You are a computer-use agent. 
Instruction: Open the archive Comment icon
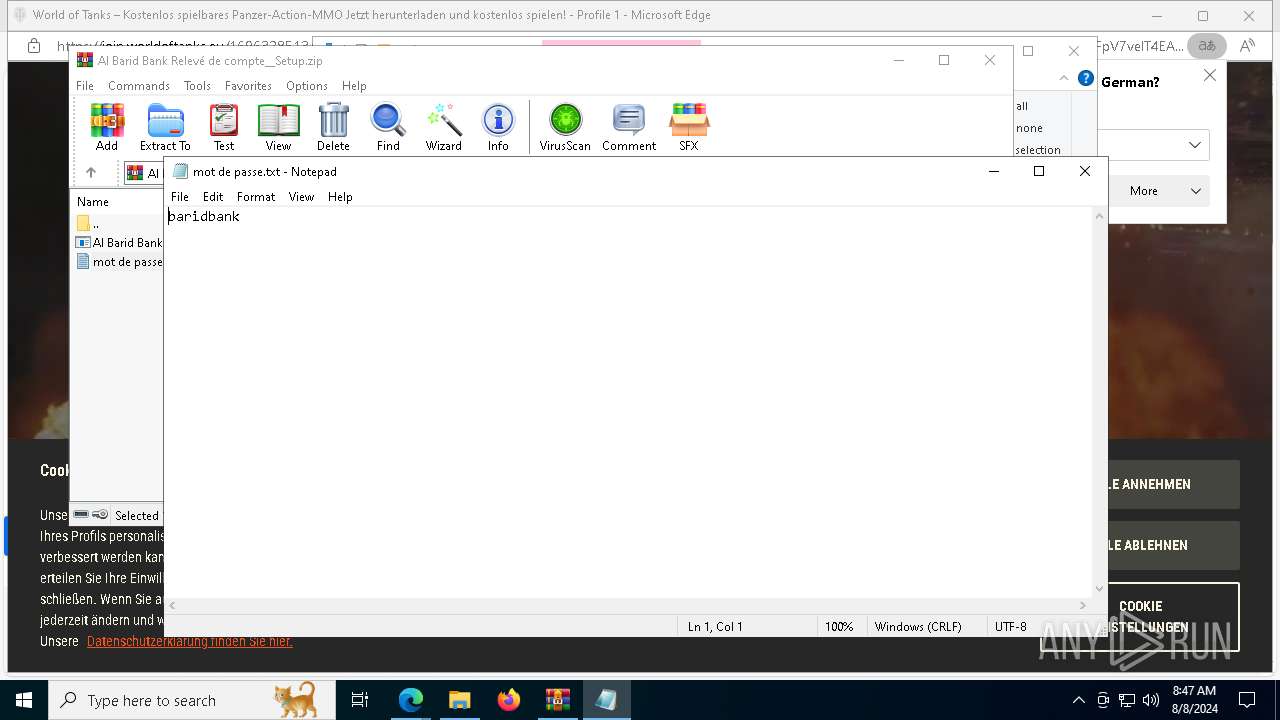[629, 127]
